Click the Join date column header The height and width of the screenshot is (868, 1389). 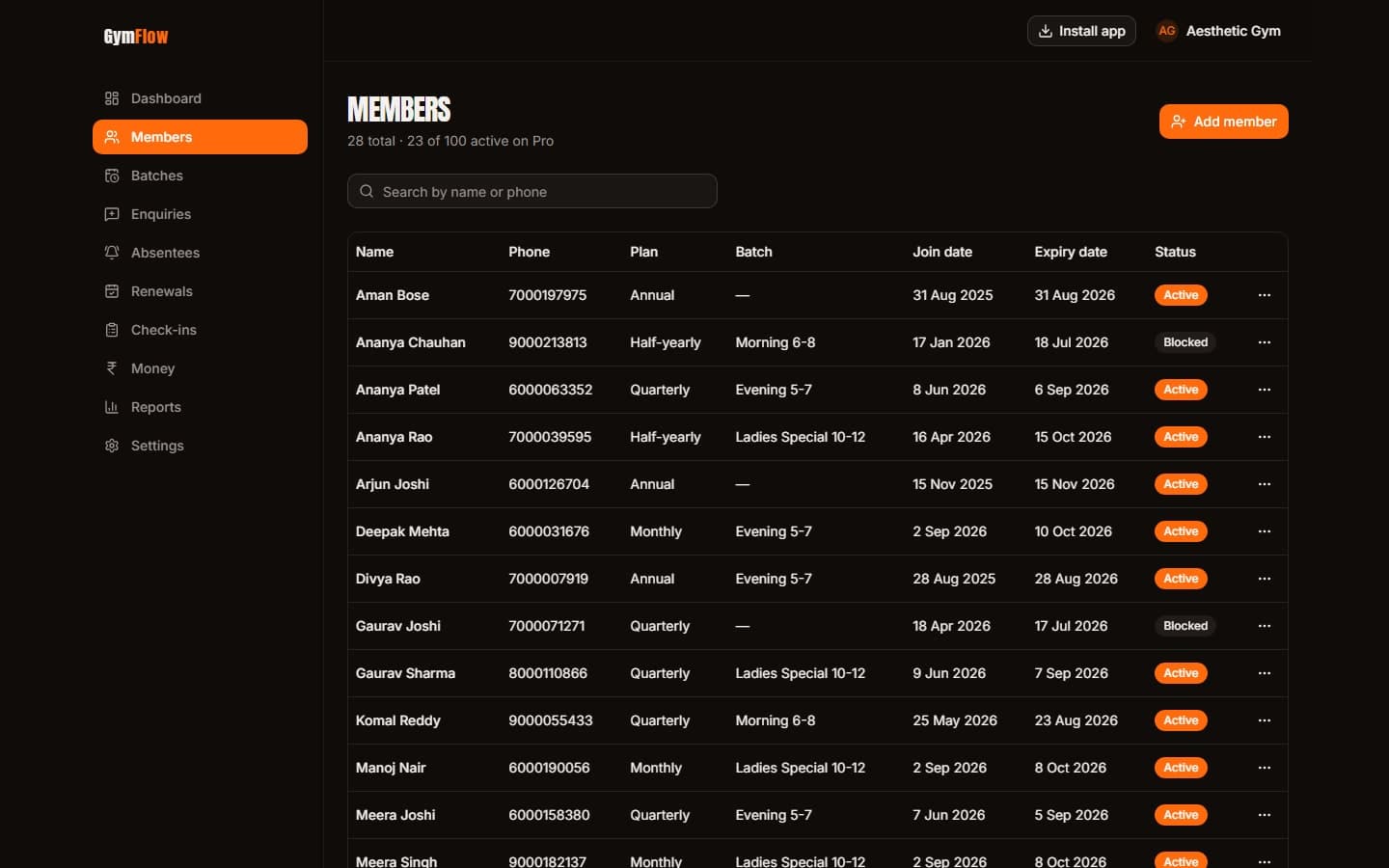click(x=942, y=252)
